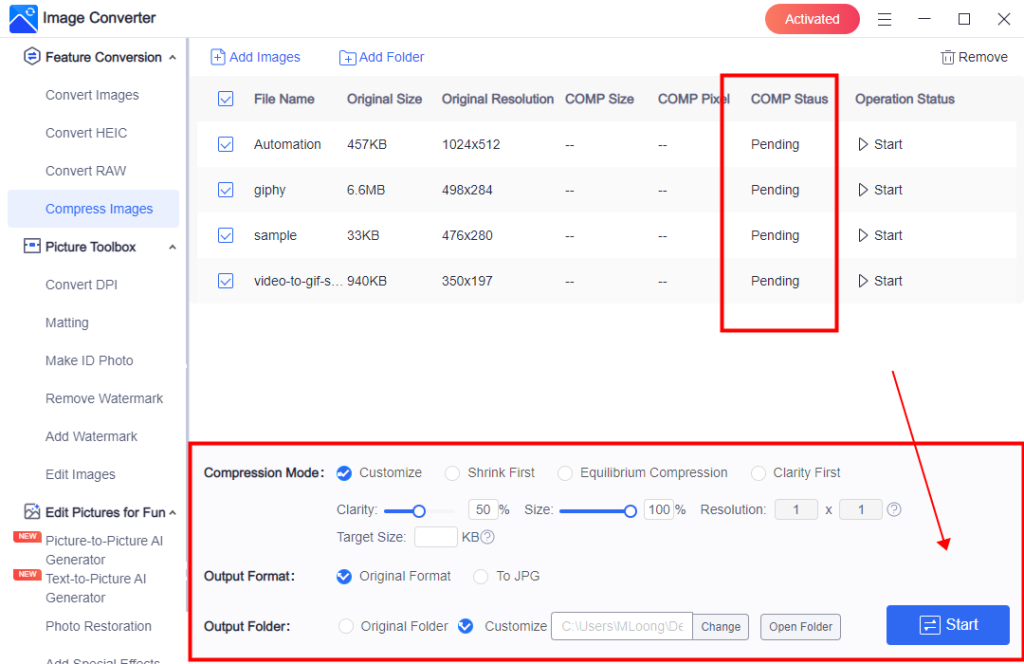Open the Add Images dialog
1024x664 pixels.
click(x=255, y=57)
